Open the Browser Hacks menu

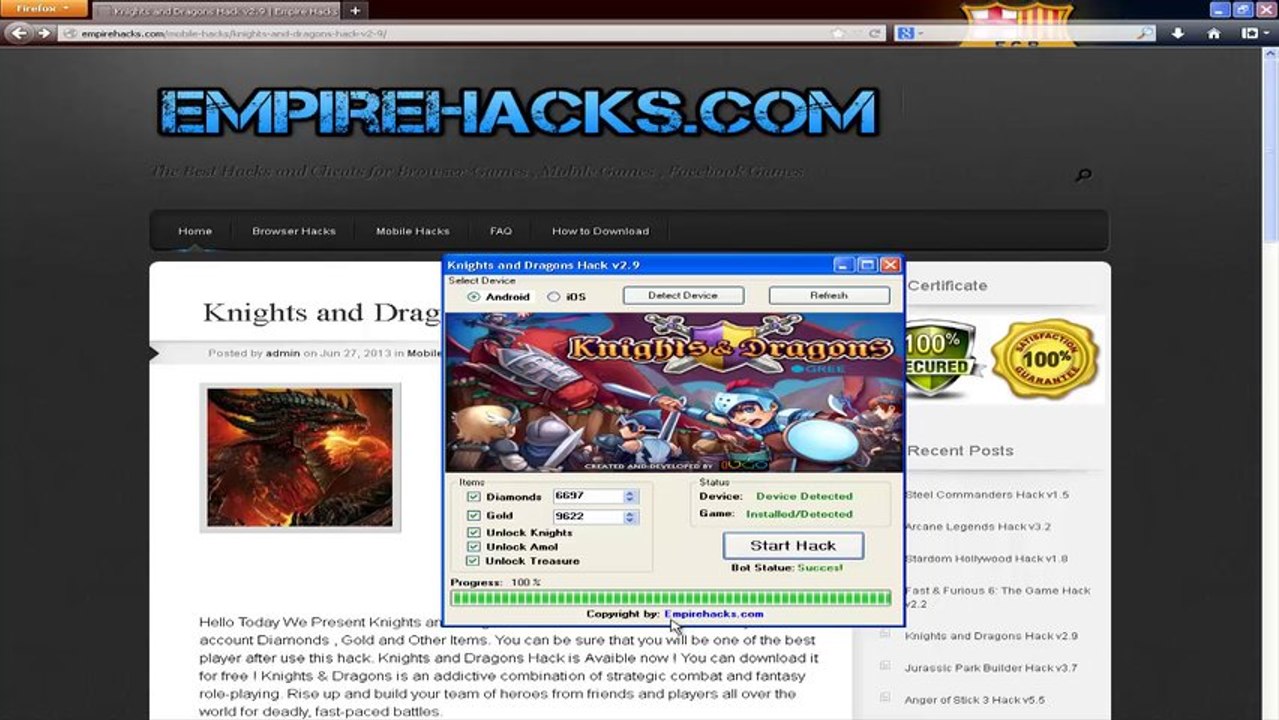pyautogui.click(x=294, y=231)
